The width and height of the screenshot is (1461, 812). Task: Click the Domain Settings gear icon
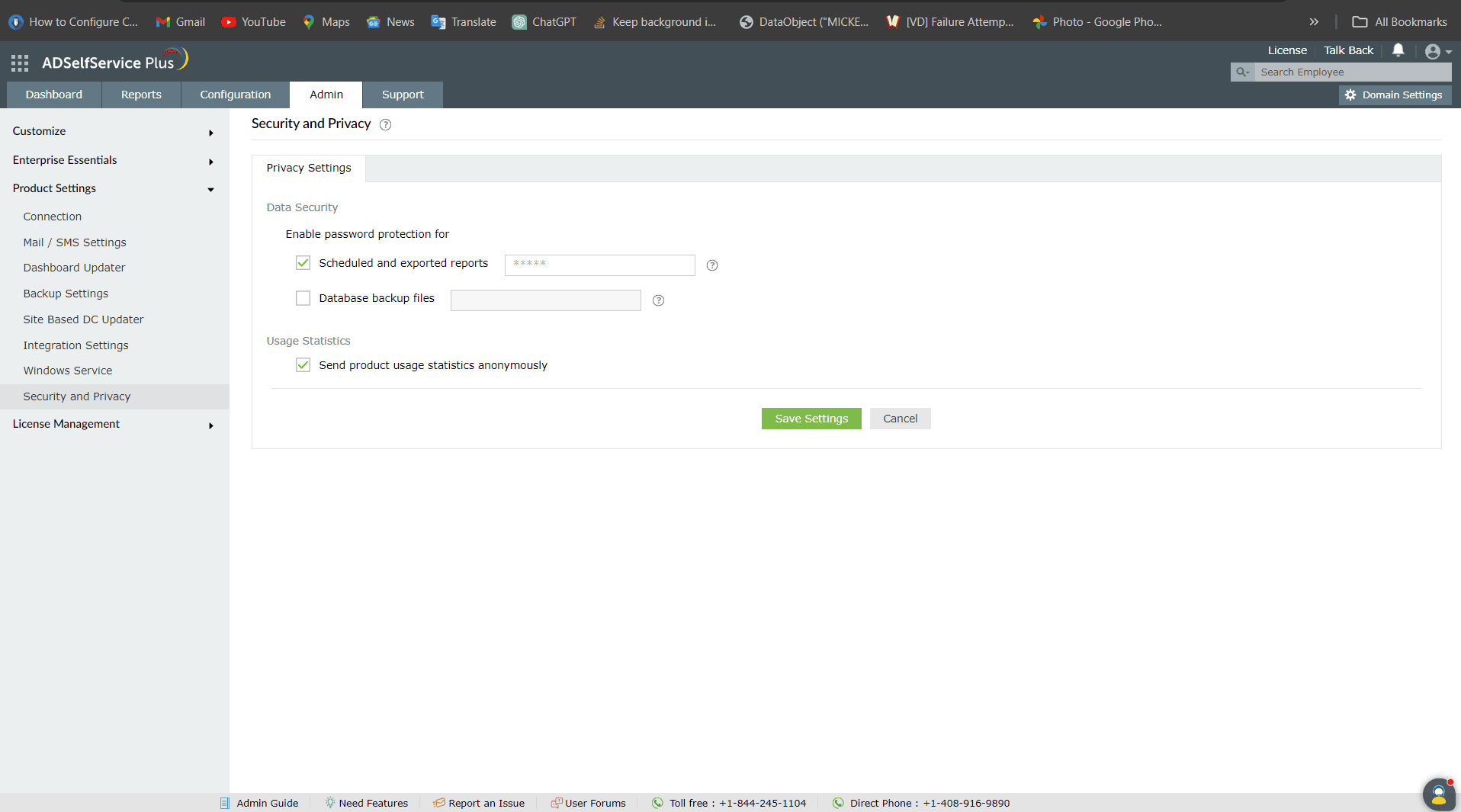click(1350, 95)
